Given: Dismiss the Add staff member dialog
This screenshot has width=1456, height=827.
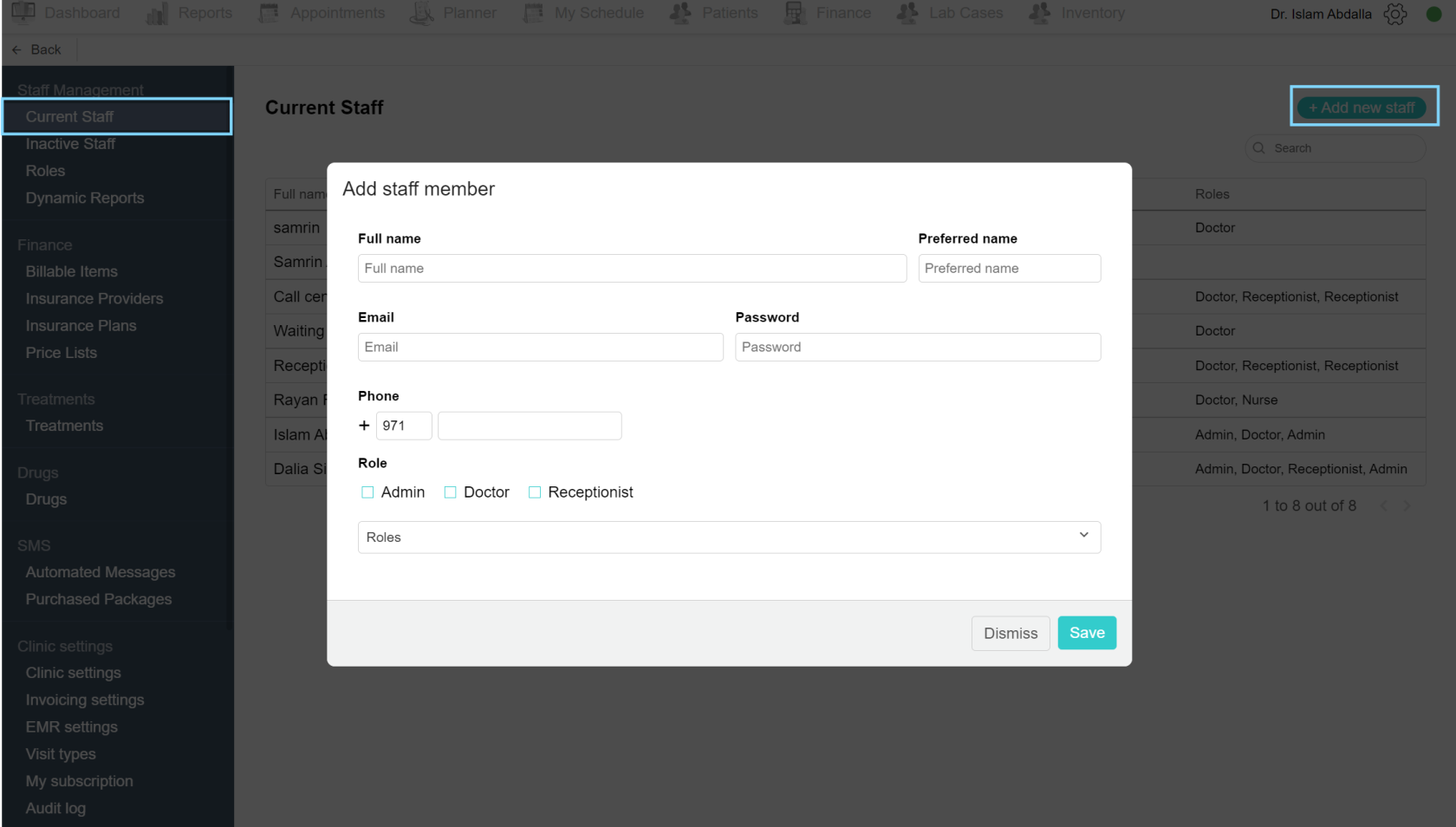Looking at the screenshot, I should point(1011,634).
